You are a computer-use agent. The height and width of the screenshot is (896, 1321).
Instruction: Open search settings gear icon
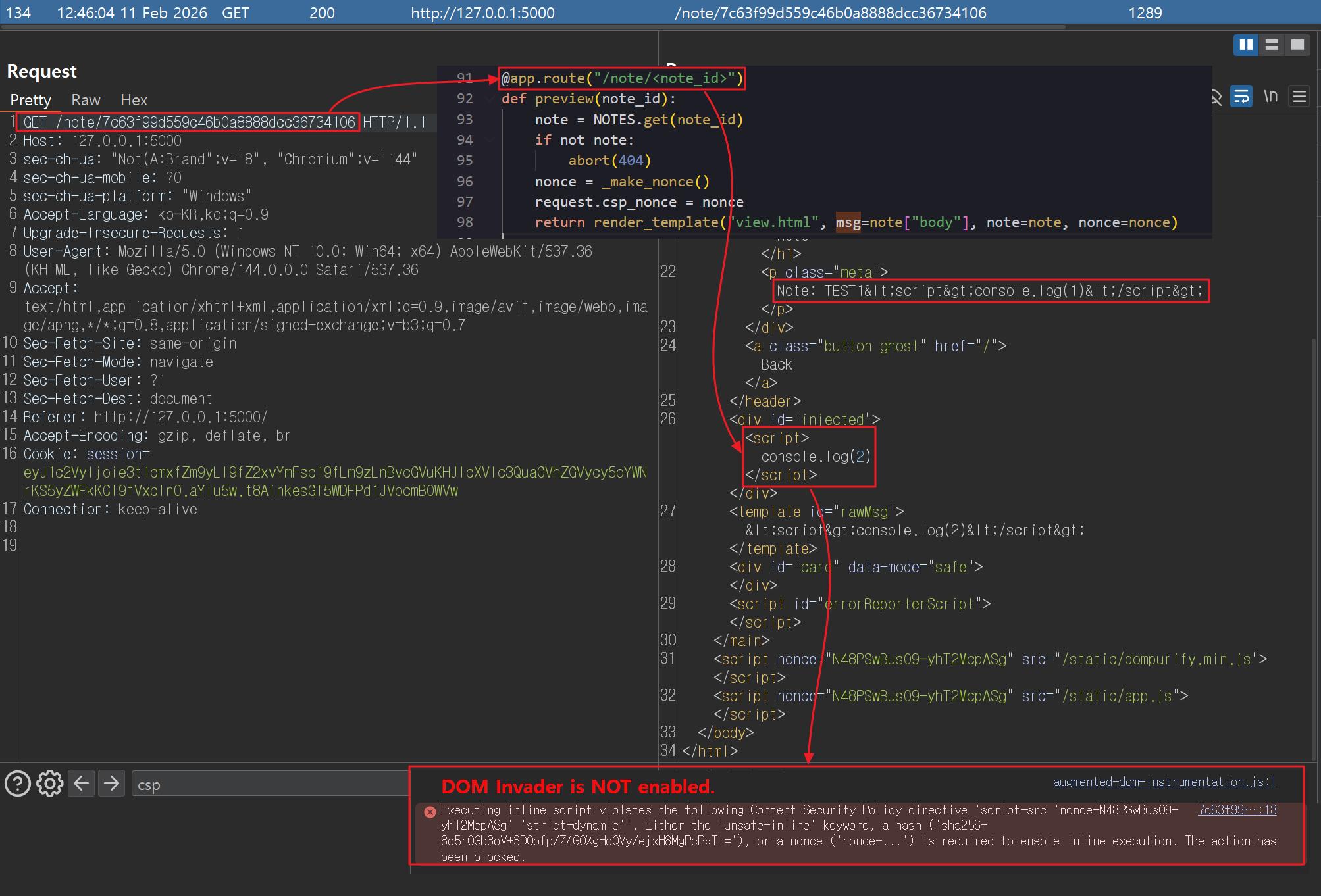point(50,784)
